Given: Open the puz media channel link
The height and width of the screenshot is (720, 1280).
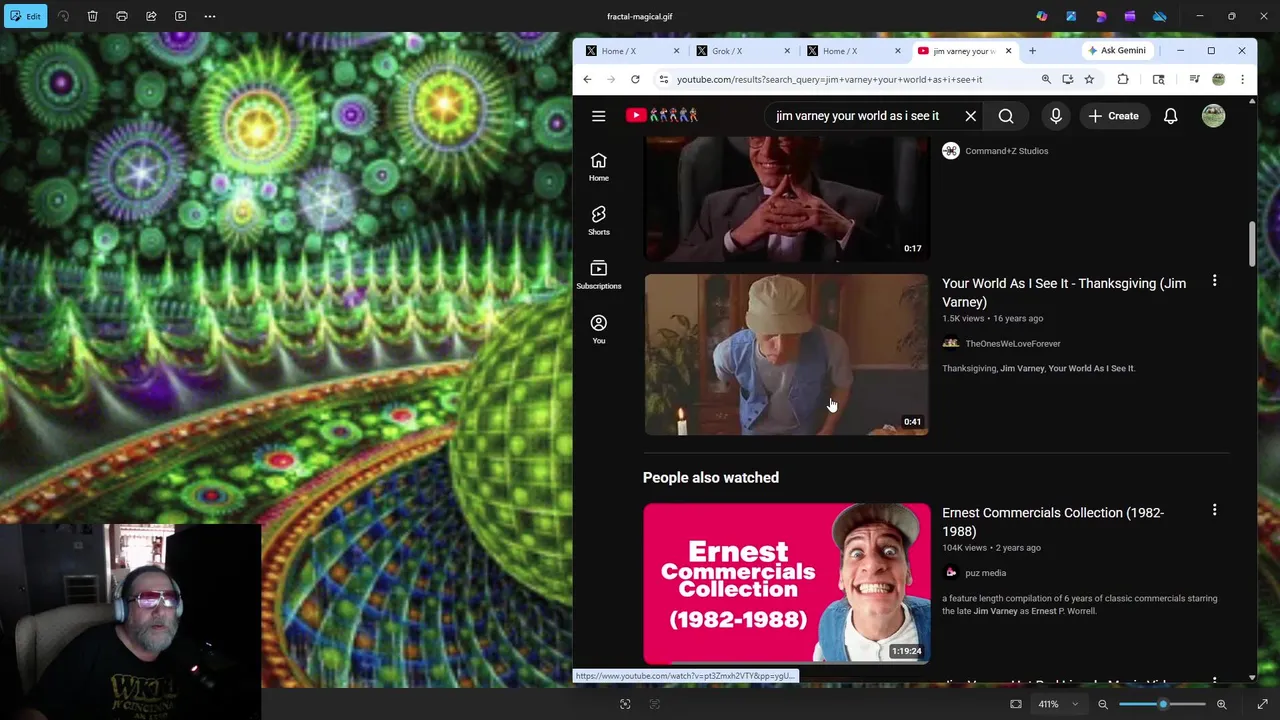Looking at the screenshot, I should [x=985, y=573].
